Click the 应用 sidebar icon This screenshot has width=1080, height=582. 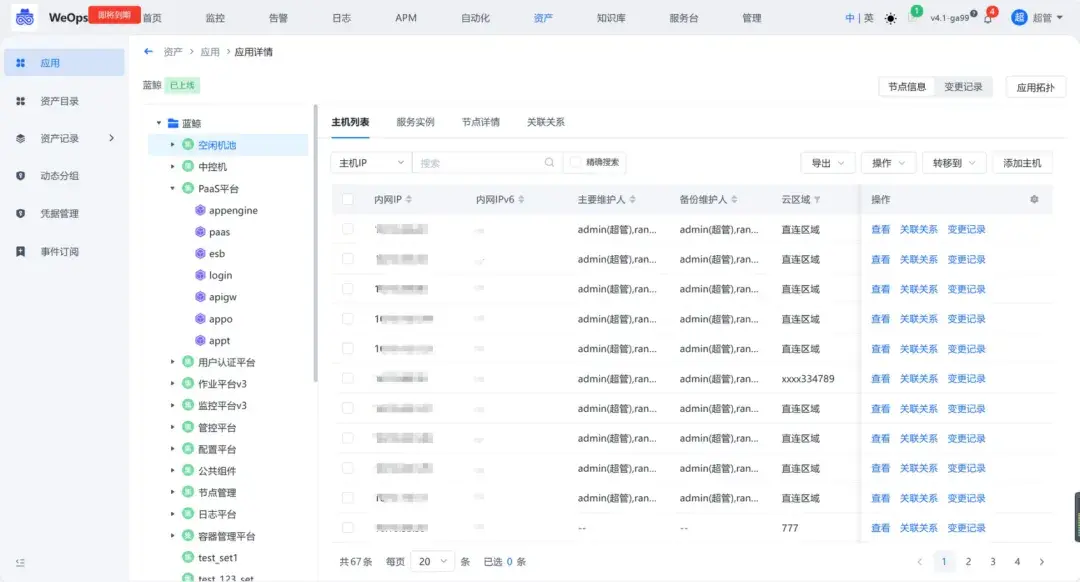click(21, 63)
